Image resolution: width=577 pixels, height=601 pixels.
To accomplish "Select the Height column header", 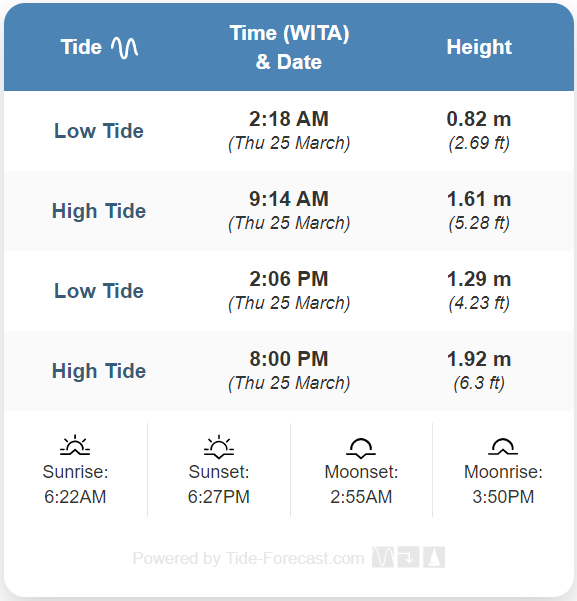I will coord(479,47).
